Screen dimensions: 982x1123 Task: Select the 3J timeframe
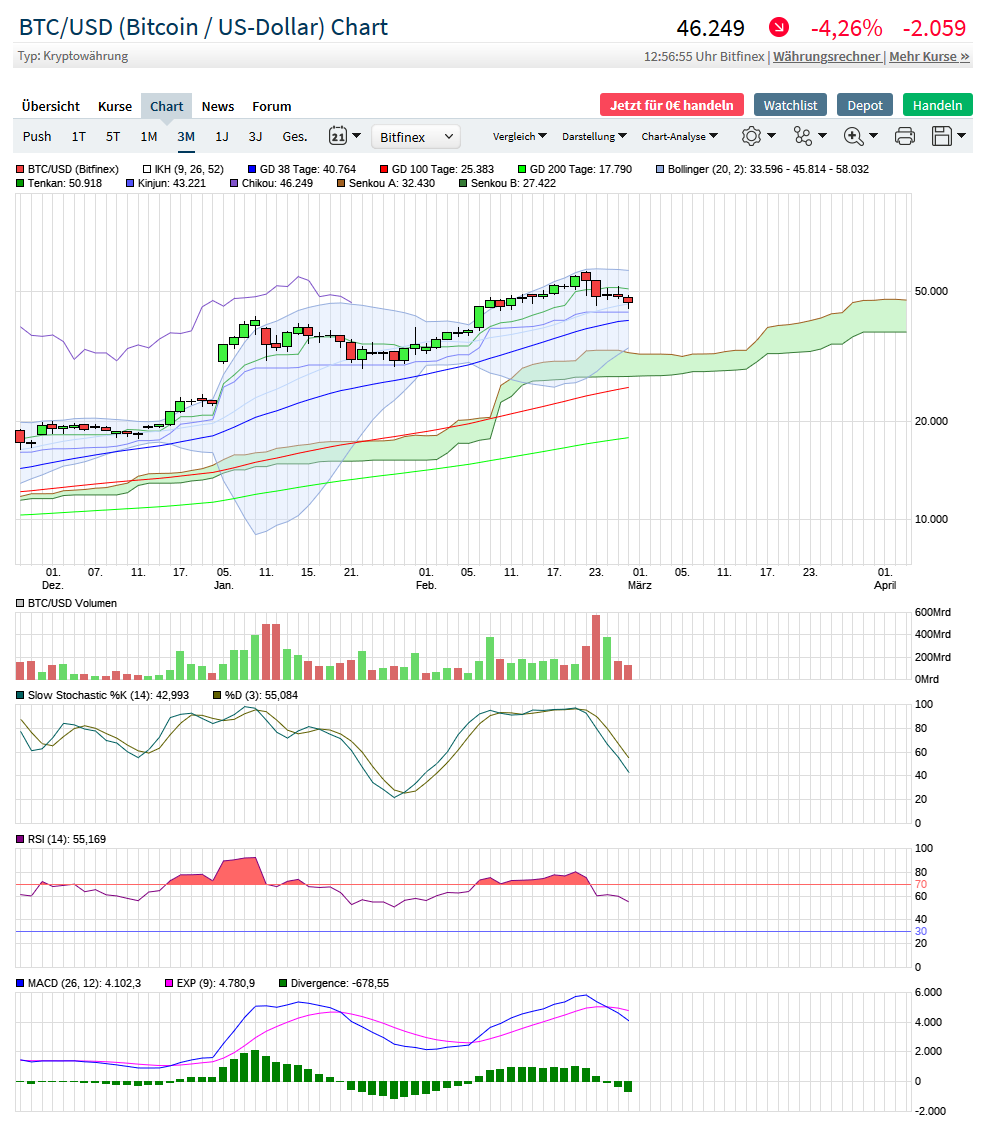256,136
